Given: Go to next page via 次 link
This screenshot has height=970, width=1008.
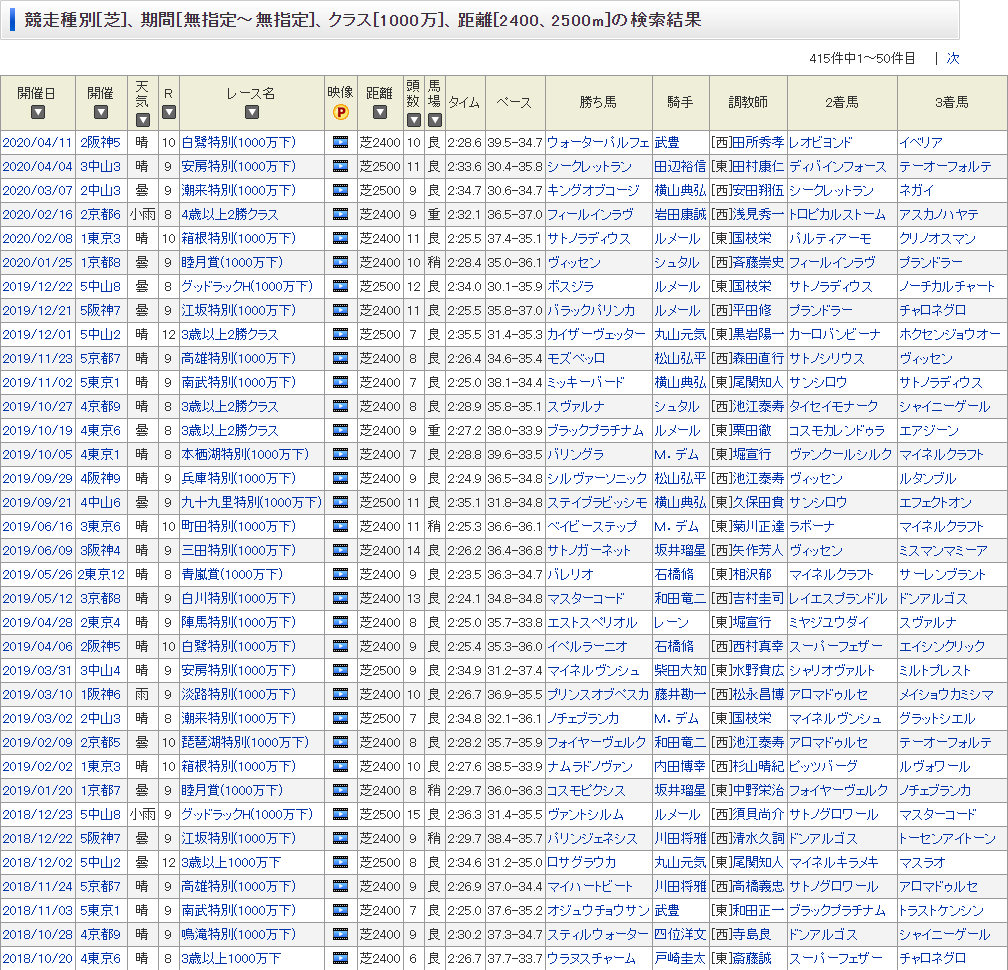Looking at the screenshot, I should point(953,58).
